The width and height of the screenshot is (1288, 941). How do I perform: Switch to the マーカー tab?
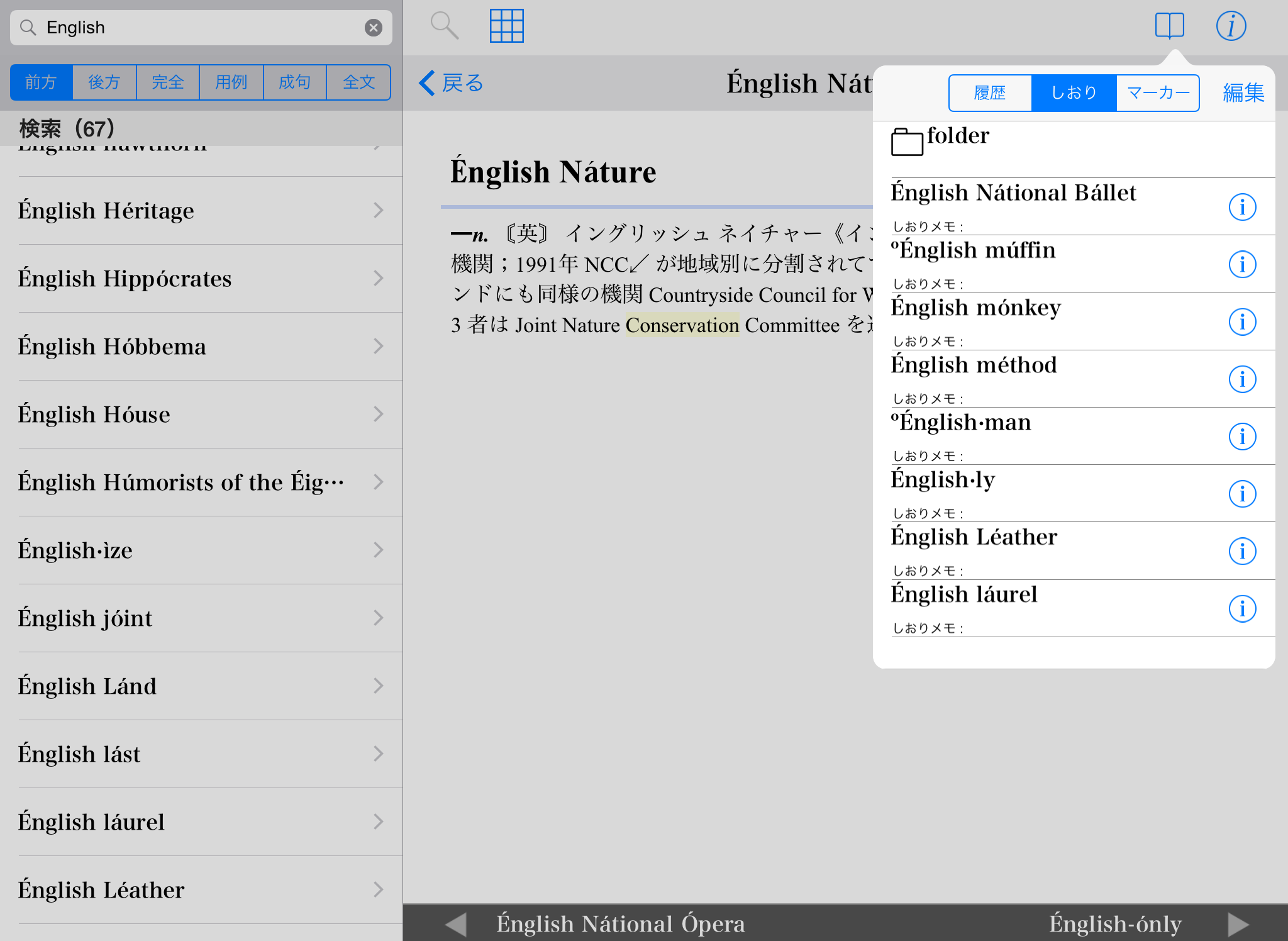1158,93
